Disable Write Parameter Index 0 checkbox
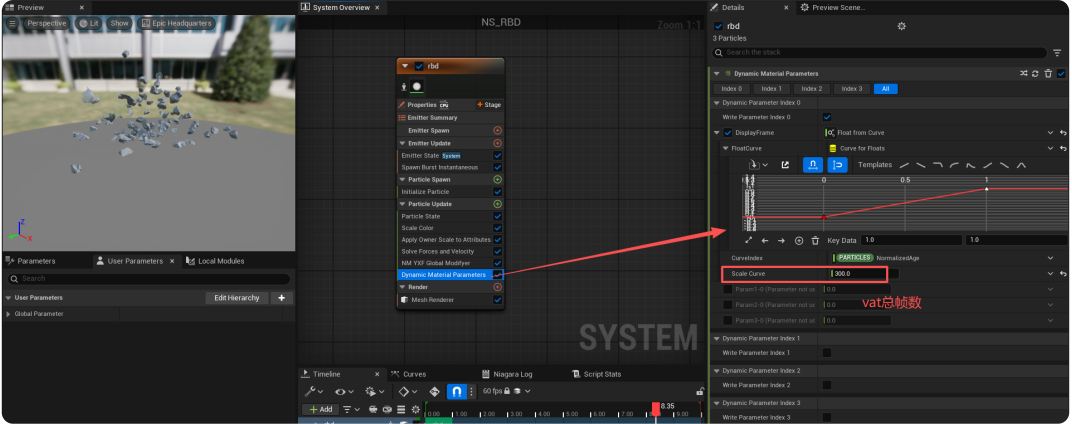 point(826,117)
